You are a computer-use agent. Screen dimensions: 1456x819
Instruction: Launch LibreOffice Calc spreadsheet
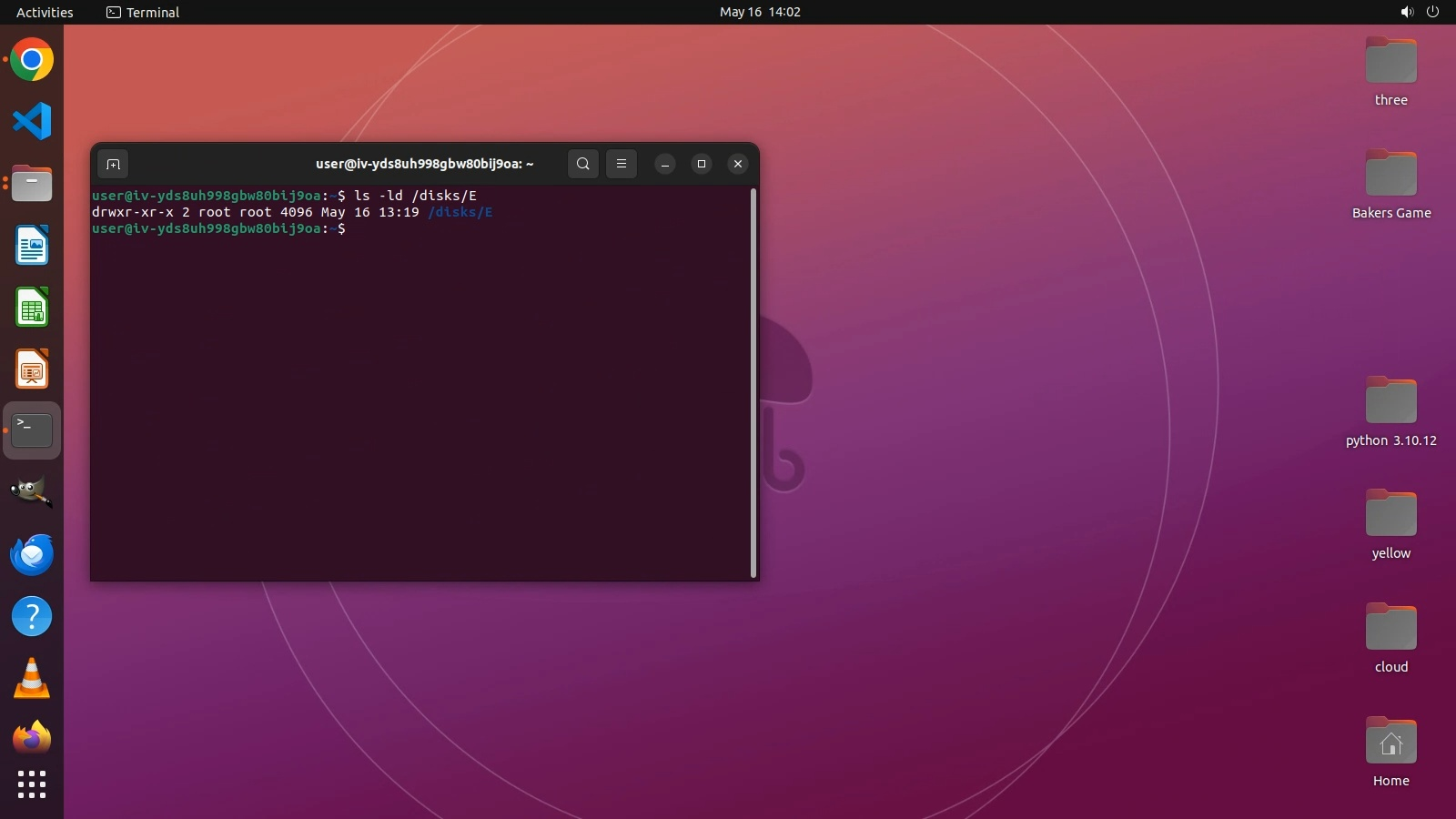coord(32,308)
